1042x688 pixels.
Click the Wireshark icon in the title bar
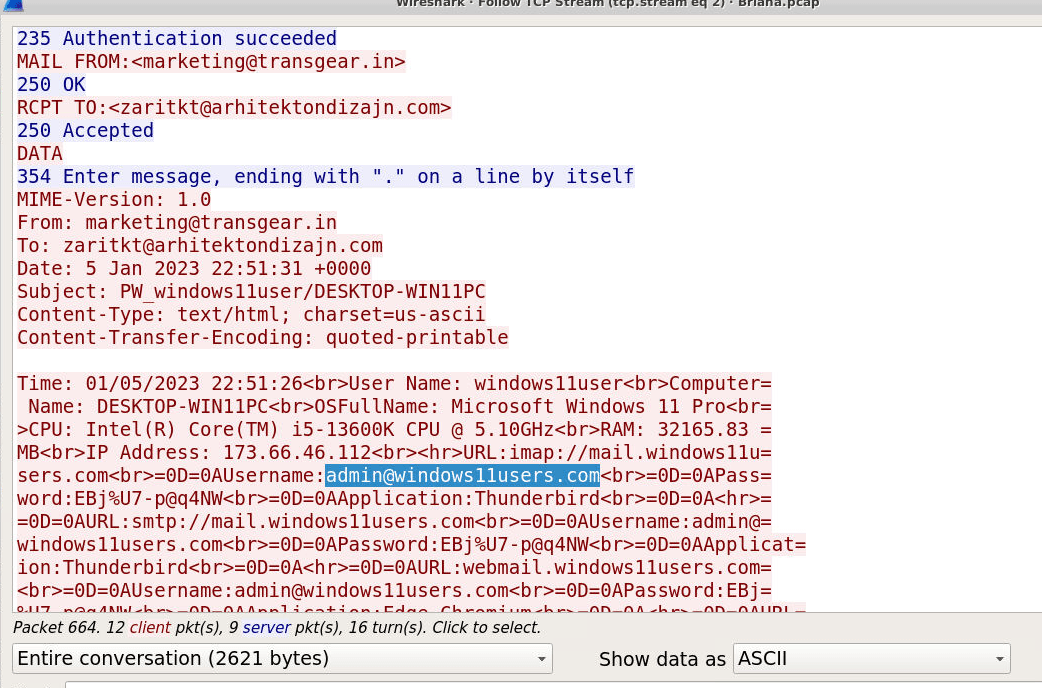(13, 5)
